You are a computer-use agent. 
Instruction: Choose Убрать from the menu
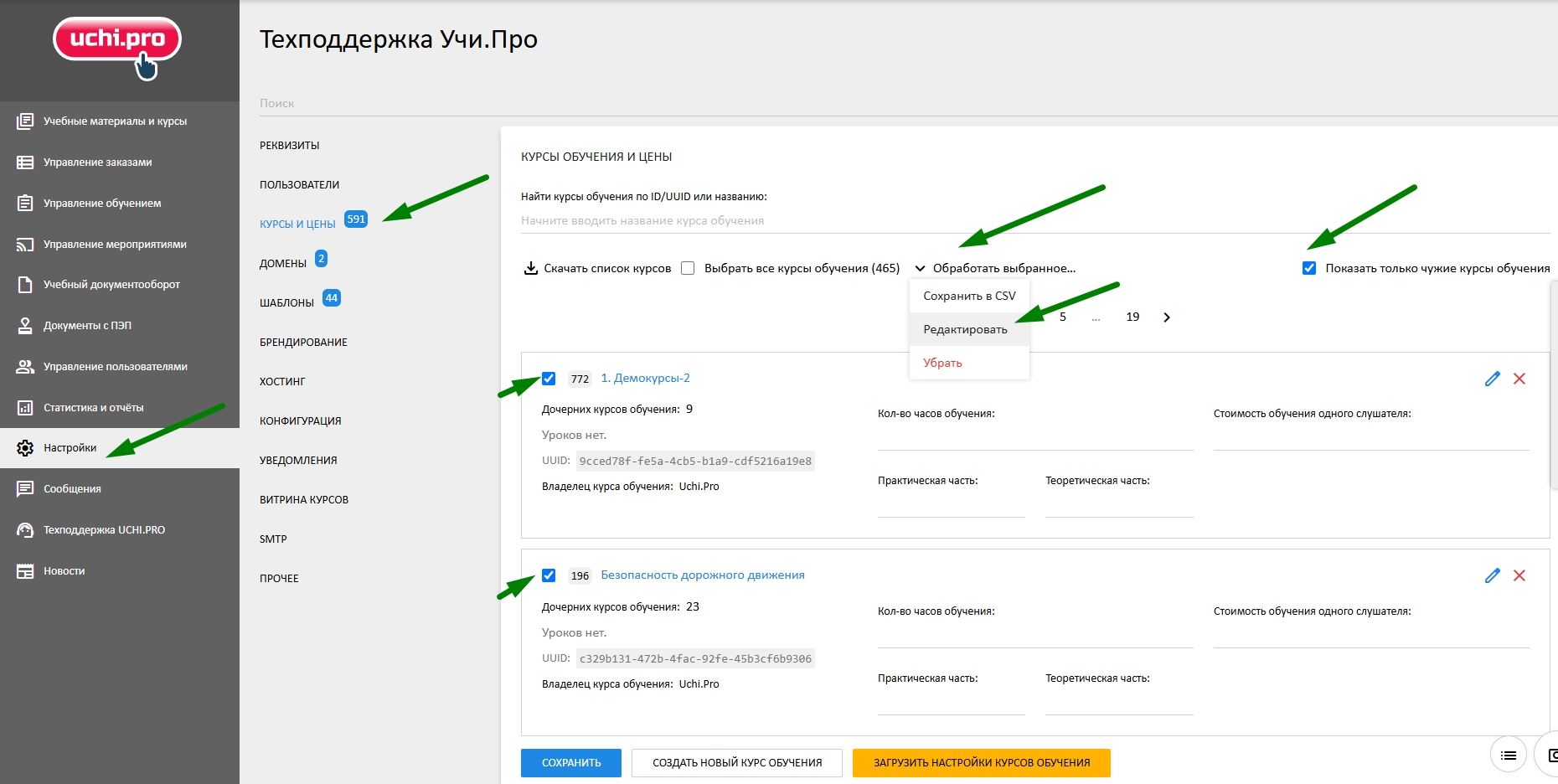[969, 363]
